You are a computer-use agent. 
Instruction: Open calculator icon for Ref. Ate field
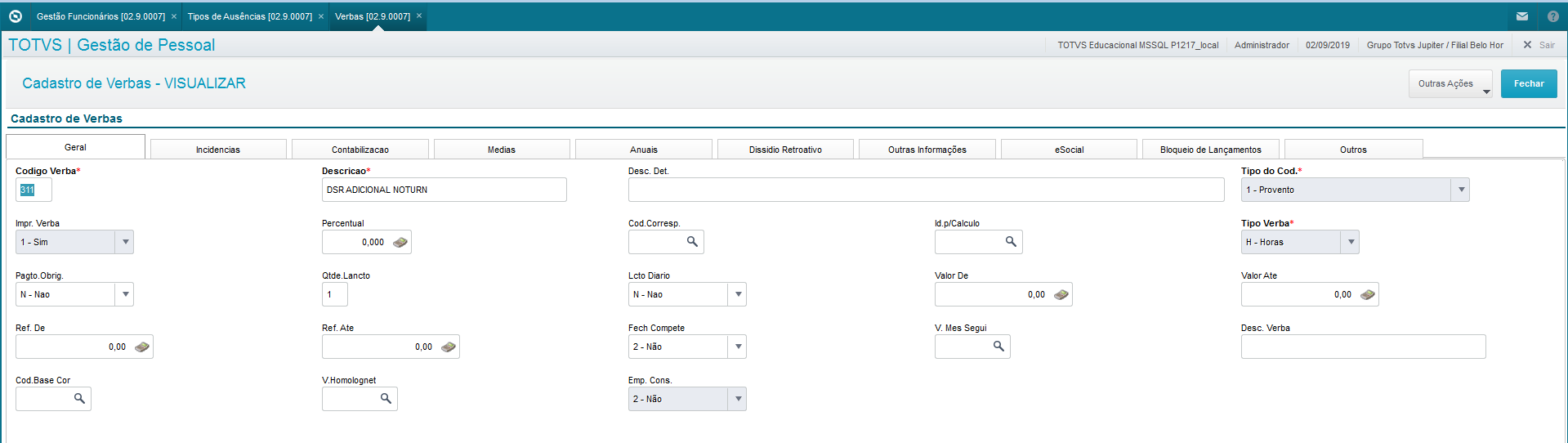(449, 347)
